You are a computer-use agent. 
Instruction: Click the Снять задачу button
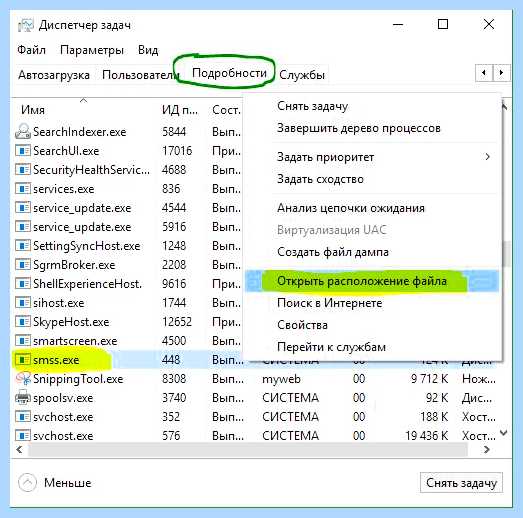tap(461, 483)
